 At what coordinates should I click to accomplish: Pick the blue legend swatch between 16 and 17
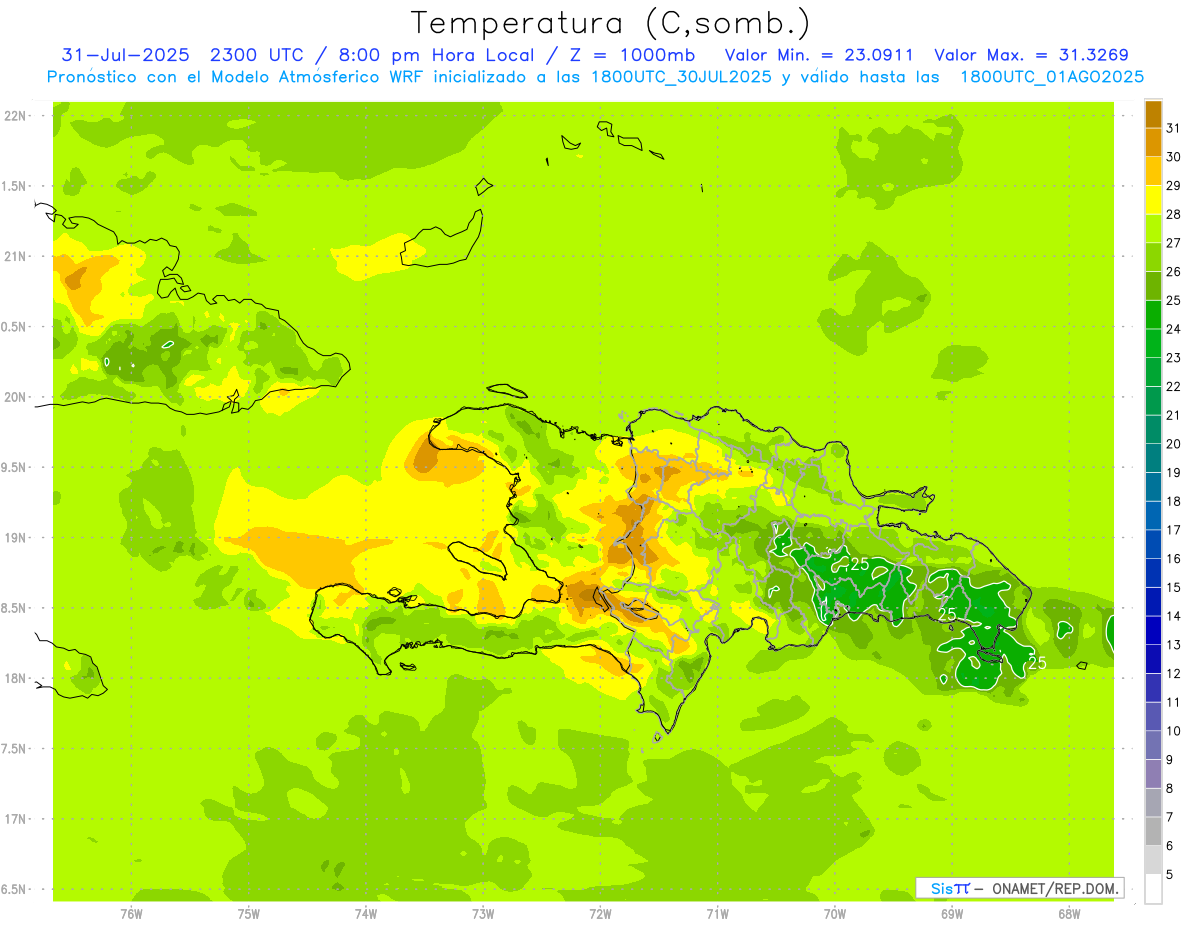[1153, 544]
